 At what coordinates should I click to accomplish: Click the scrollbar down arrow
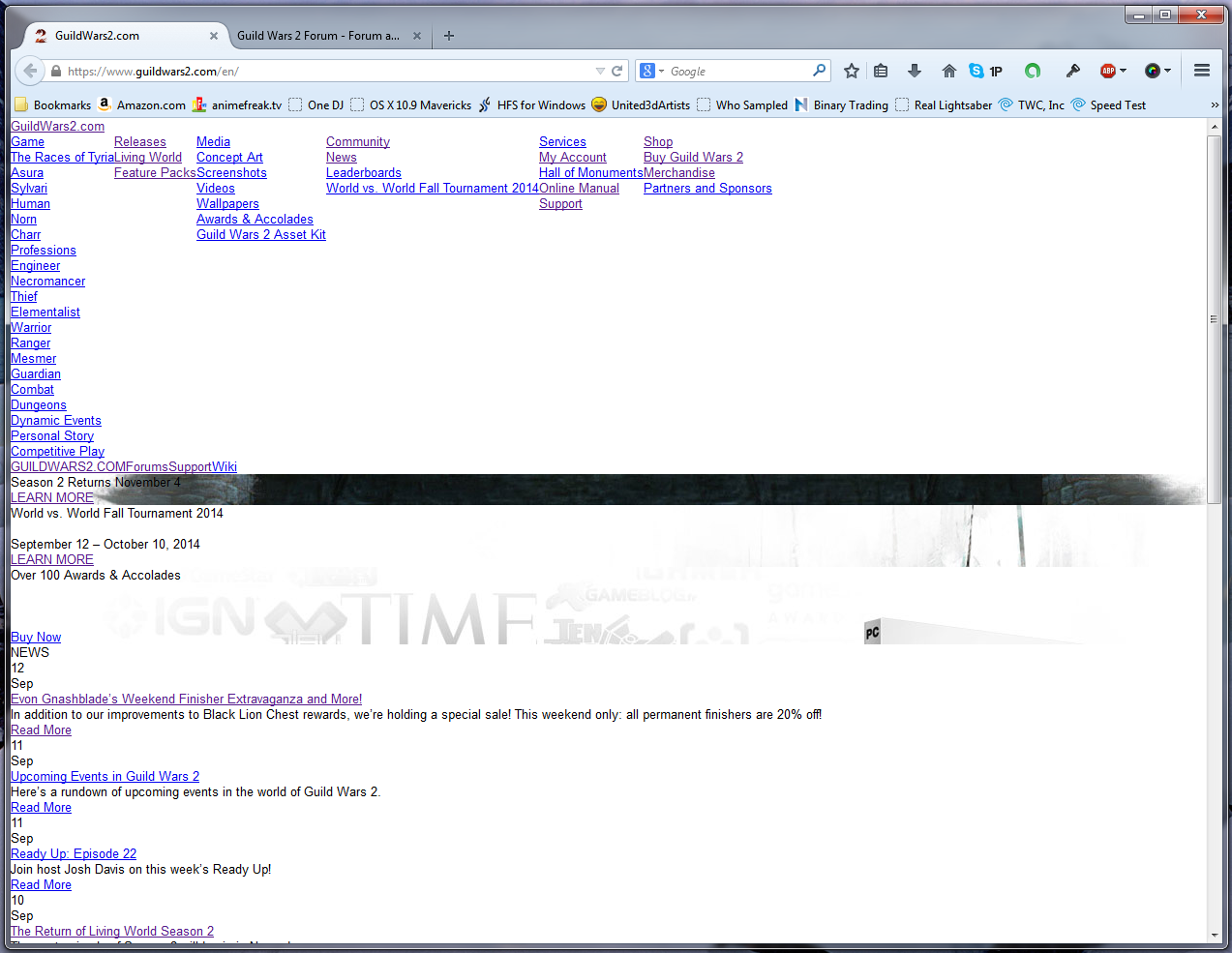(x=1215, y=936)
